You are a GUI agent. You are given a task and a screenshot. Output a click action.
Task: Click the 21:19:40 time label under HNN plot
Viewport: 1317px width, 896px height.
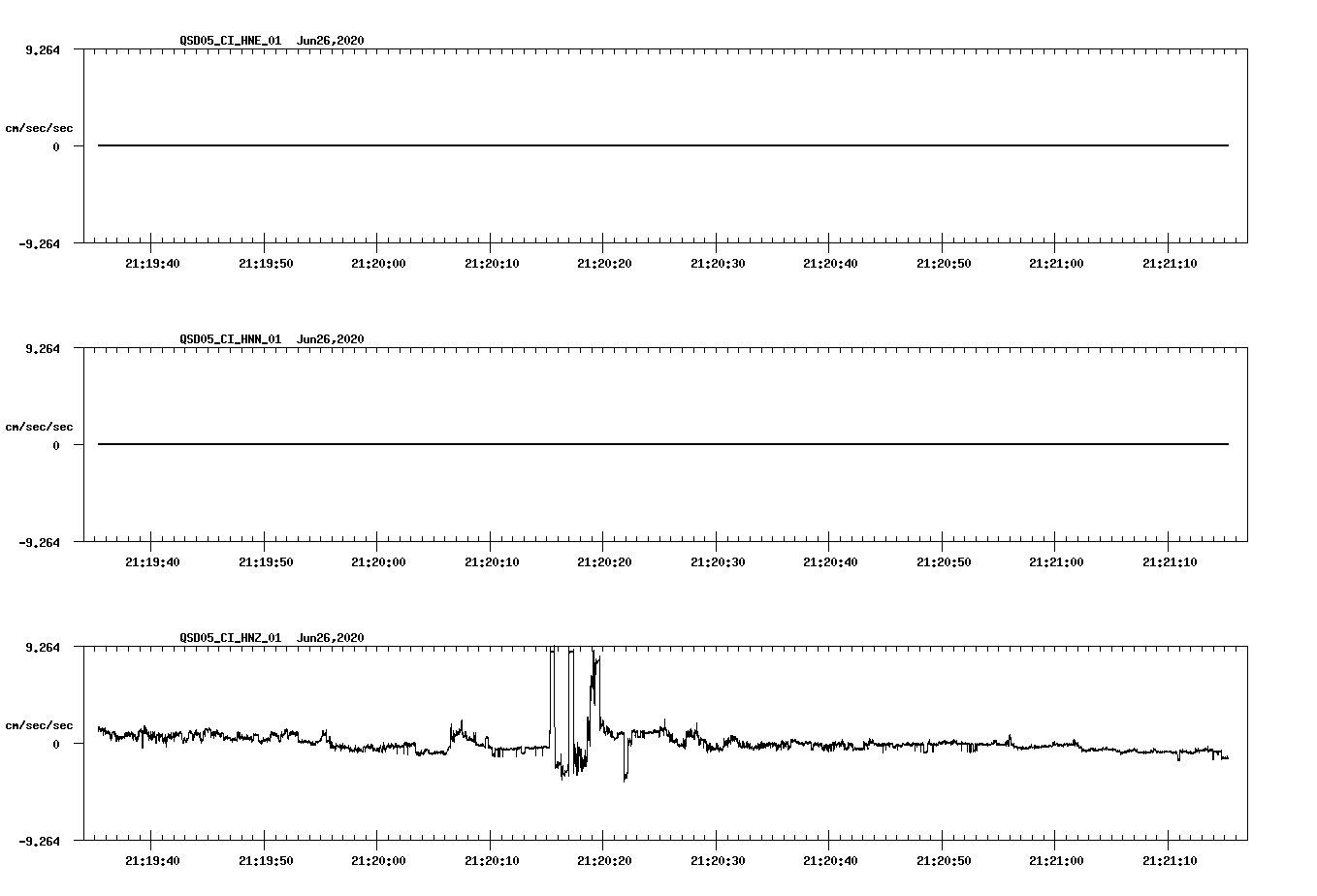pos(152,562)
